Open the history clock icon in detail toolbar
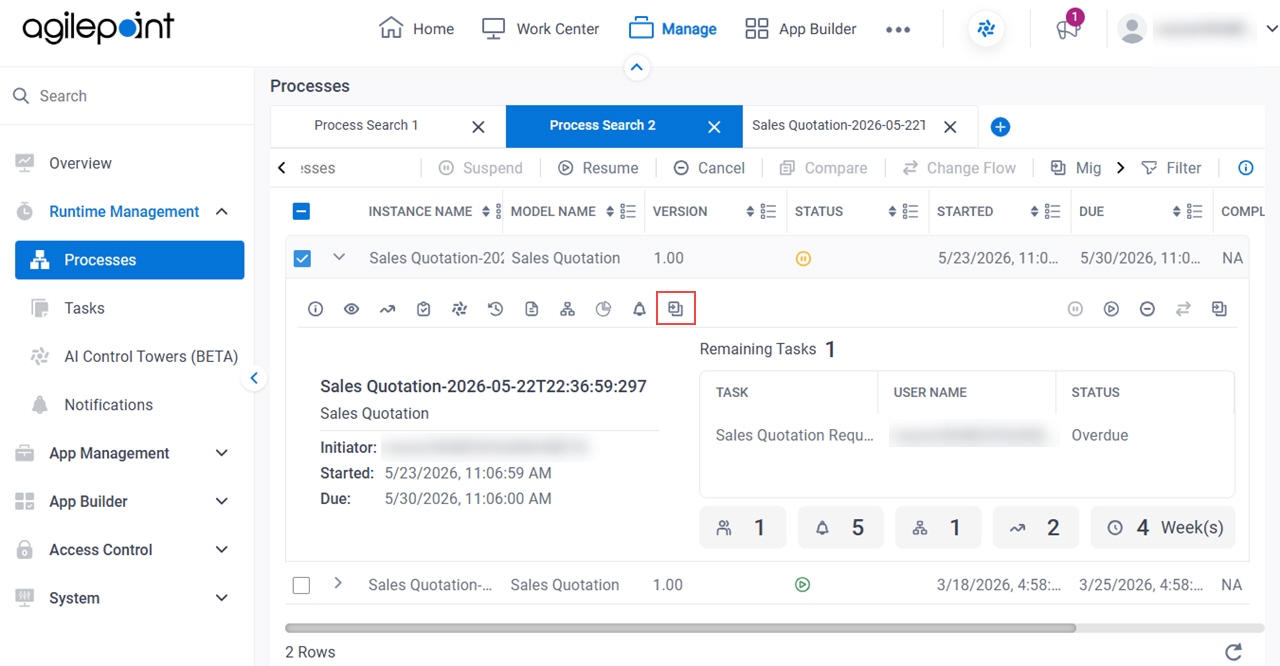The height and width of the screenshot is (666, 1280). 495,309
